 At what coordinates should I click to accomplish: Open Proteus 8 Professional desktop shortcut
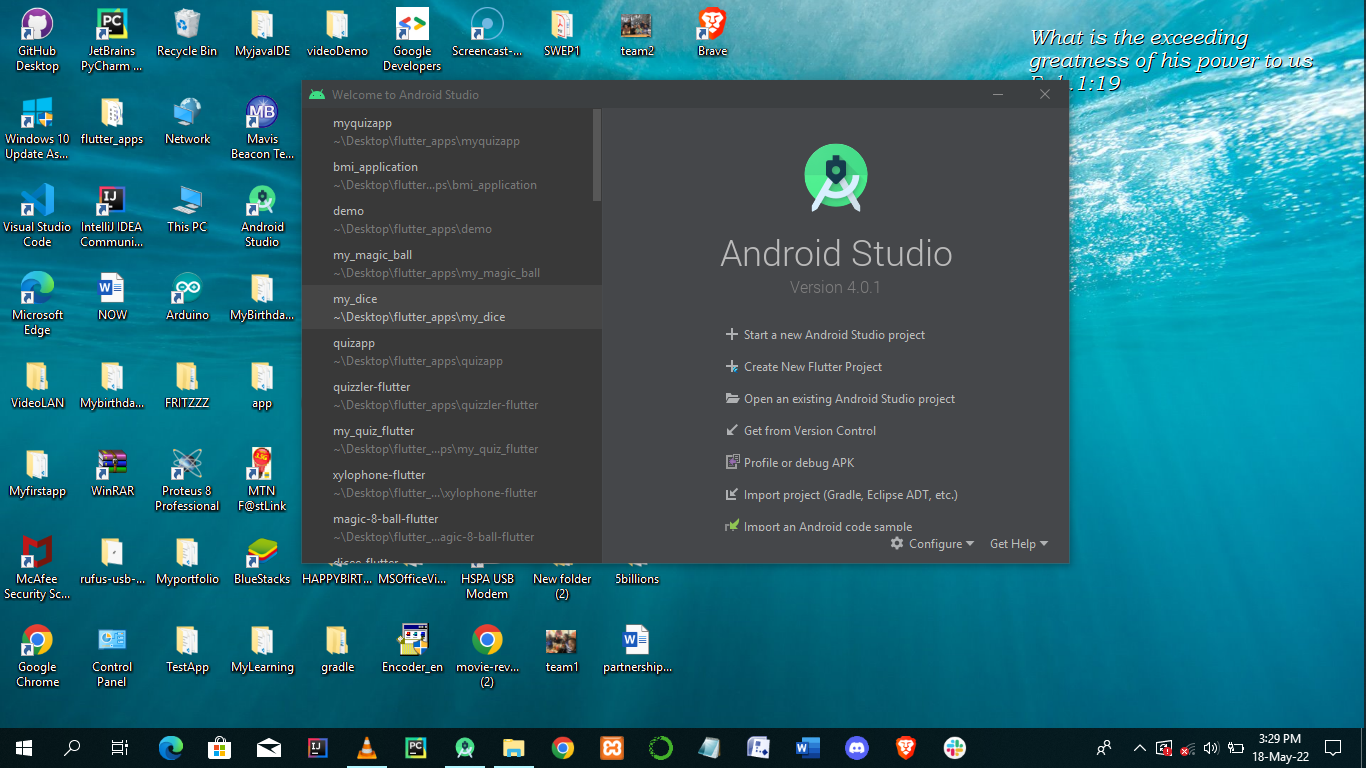(187, 481)
